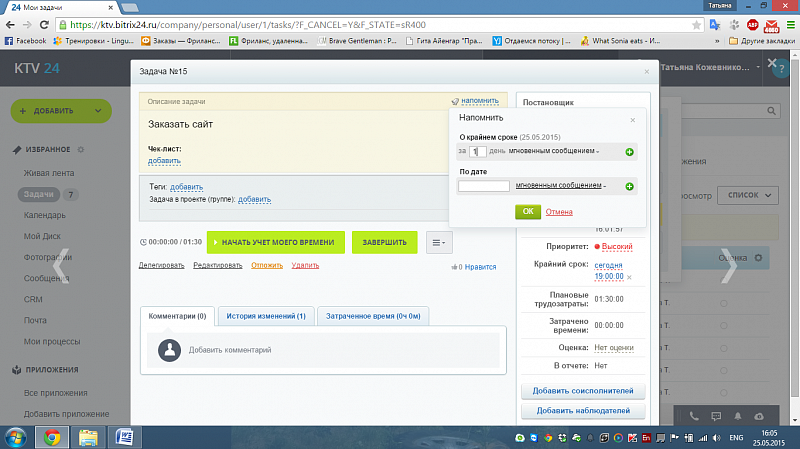
Task: Click the 'напомнить' reminder link
Action: pos(480,101)
